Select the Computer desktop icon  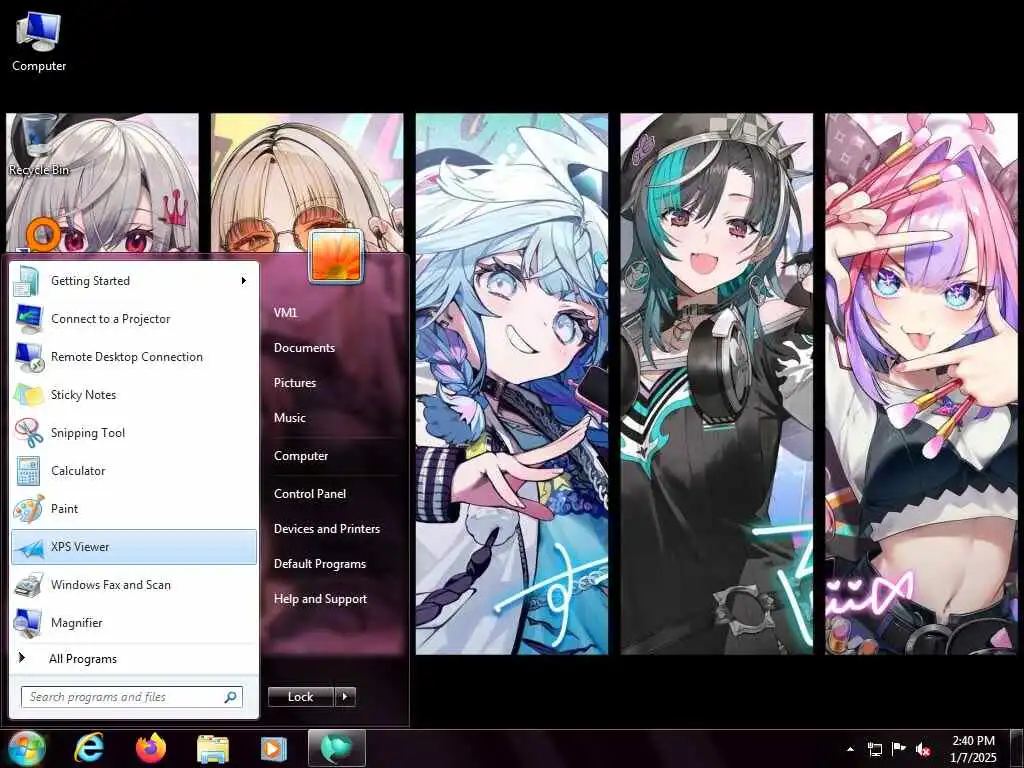click(x=39, y=41)
